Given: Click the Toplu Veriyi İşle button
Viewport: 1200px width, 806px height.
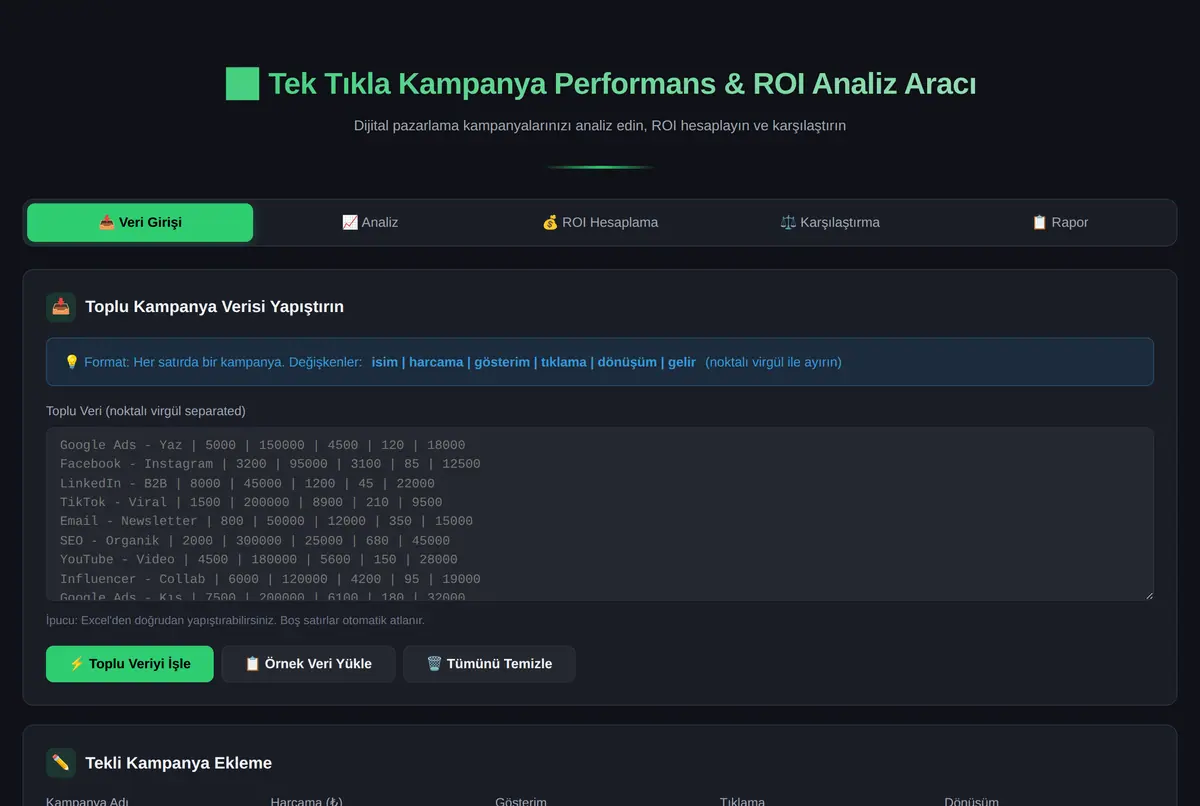Looking at the screenshot, I should (130, 664).
